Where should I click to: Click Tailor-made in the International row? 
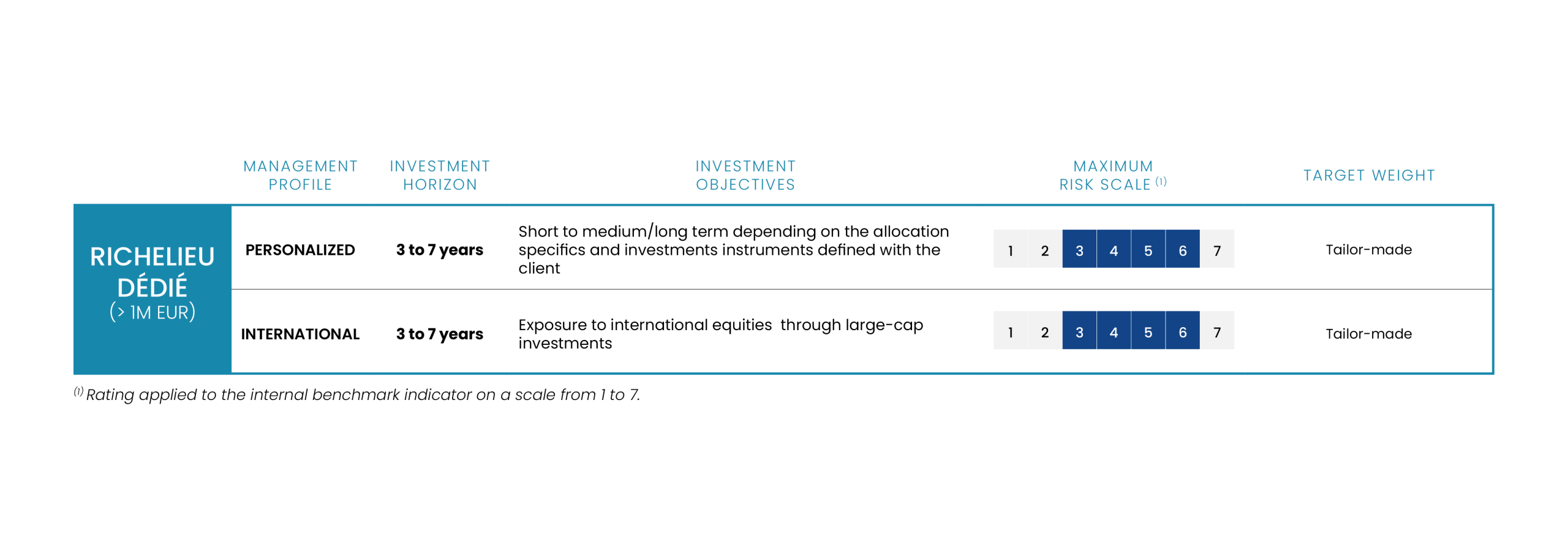1369,334
